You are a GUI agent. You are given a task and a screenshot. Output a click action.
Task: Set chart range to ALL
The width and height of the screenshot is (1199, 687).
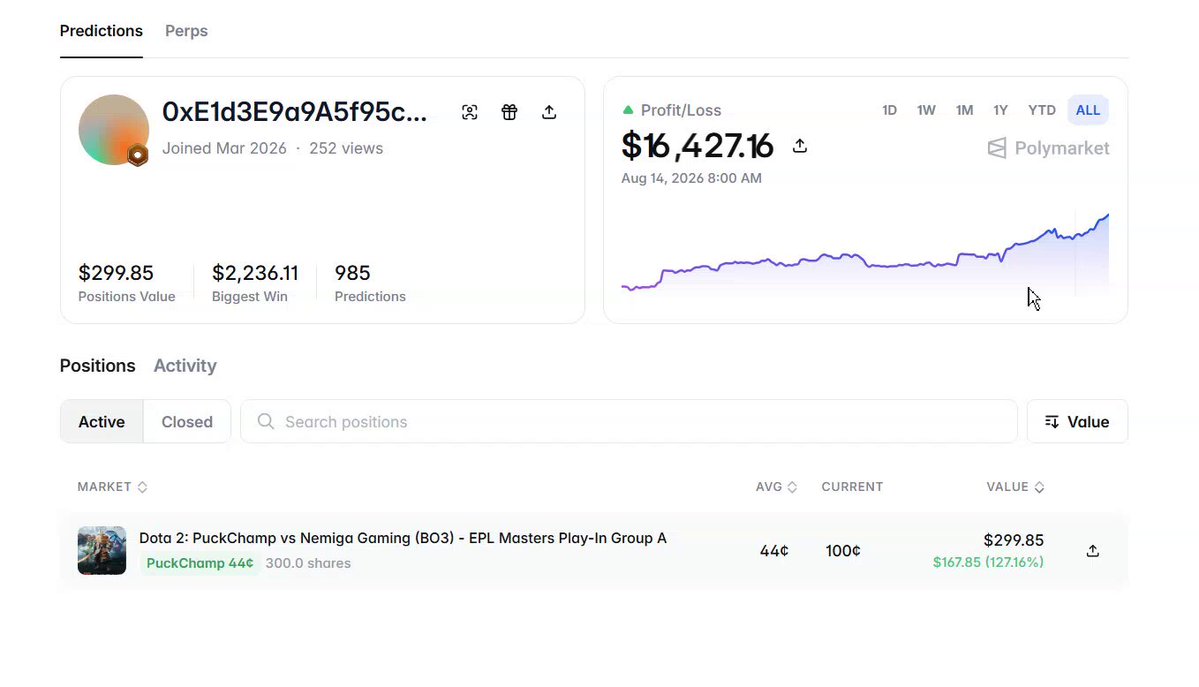pyautogui.click(x=1088, y=110)
